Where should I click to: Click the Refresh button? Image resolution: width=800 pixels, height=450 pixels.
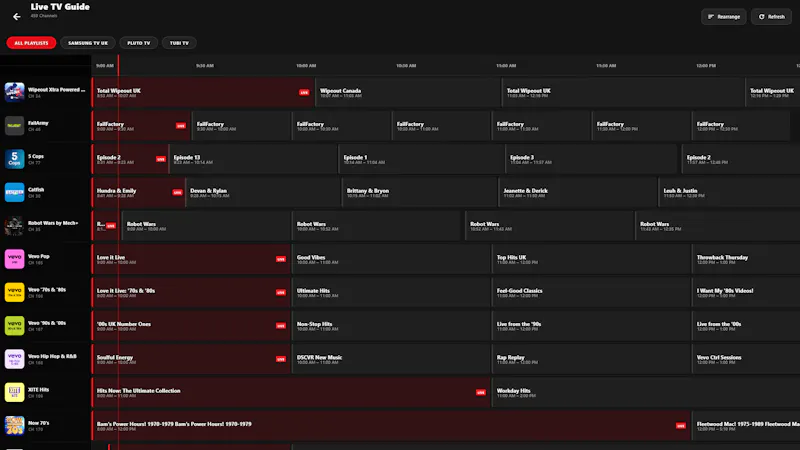click(771, 17)
